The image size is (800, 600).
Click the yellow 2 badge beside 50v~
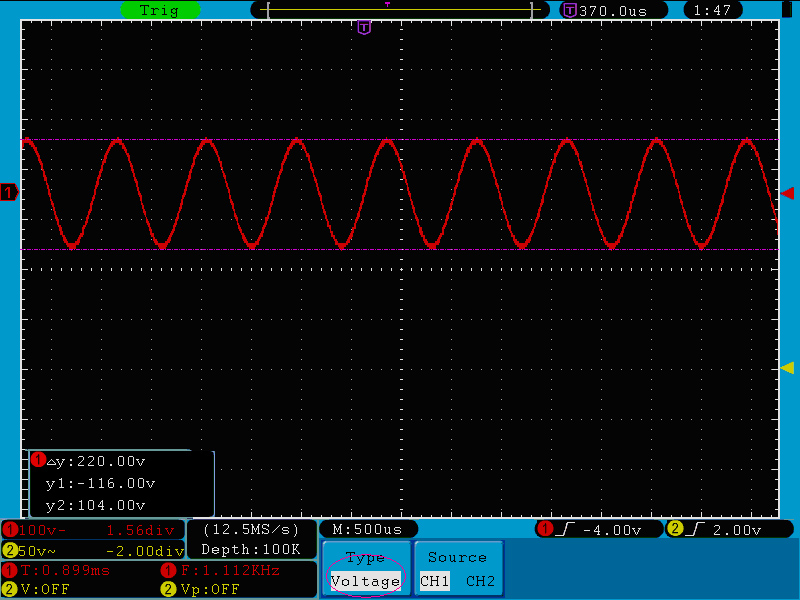coord(9,551)
